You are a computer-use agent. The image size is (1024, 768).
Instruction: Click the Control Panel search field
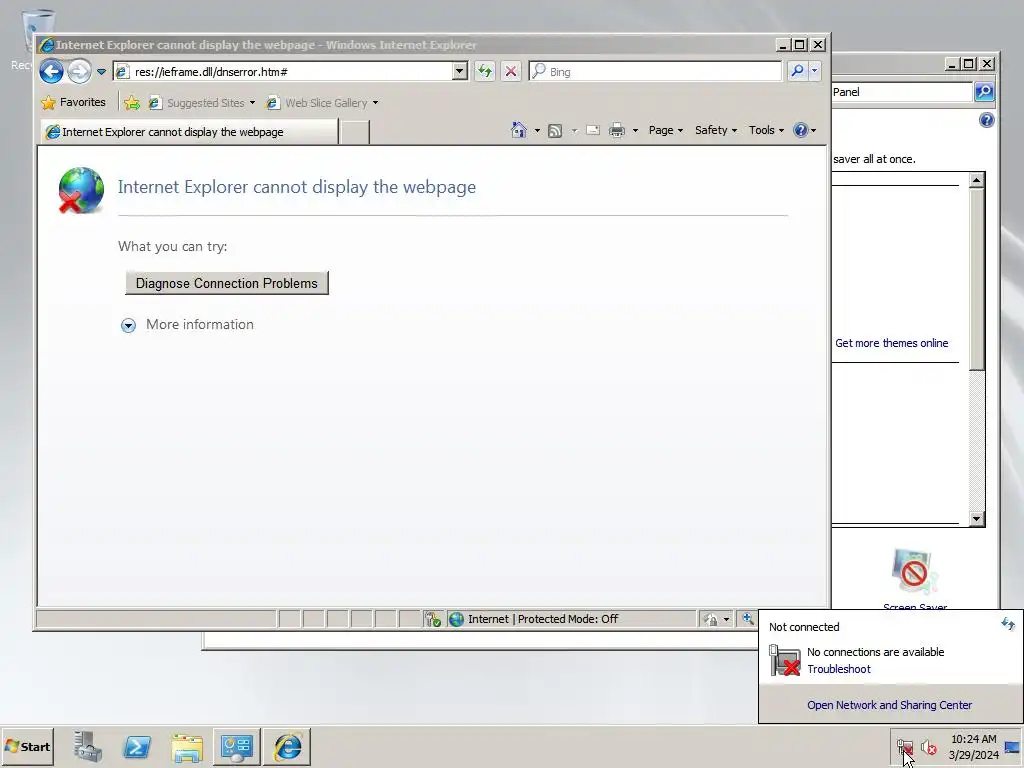(x=902, y=92)
